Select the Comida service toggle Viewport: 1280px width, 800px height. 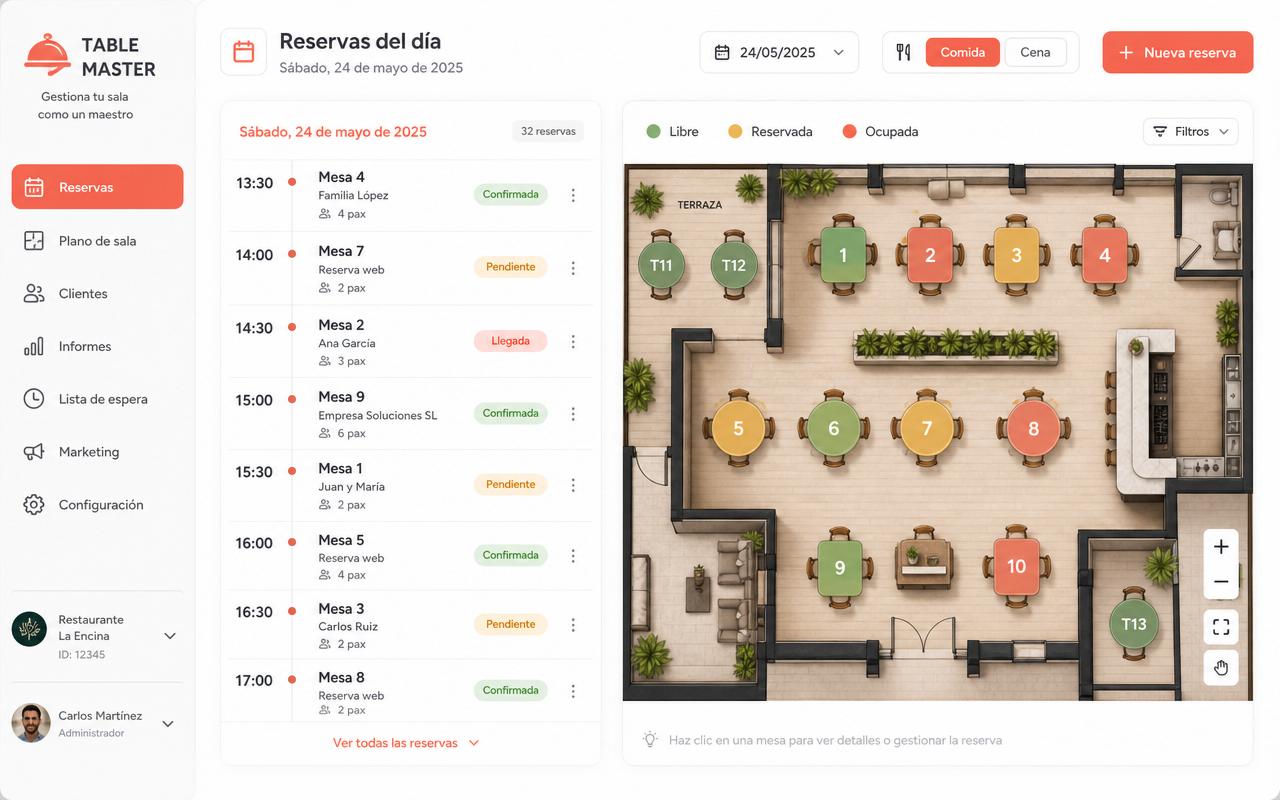pyautogui.click(x=962, y=52)
